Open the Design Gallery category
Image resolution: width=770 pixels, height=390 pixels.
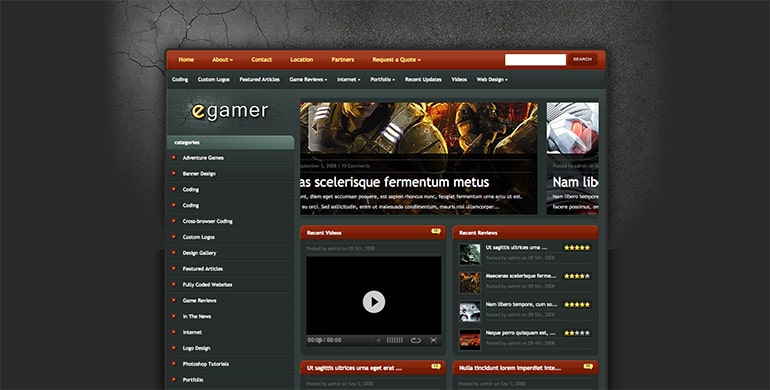tap(199, 253)
